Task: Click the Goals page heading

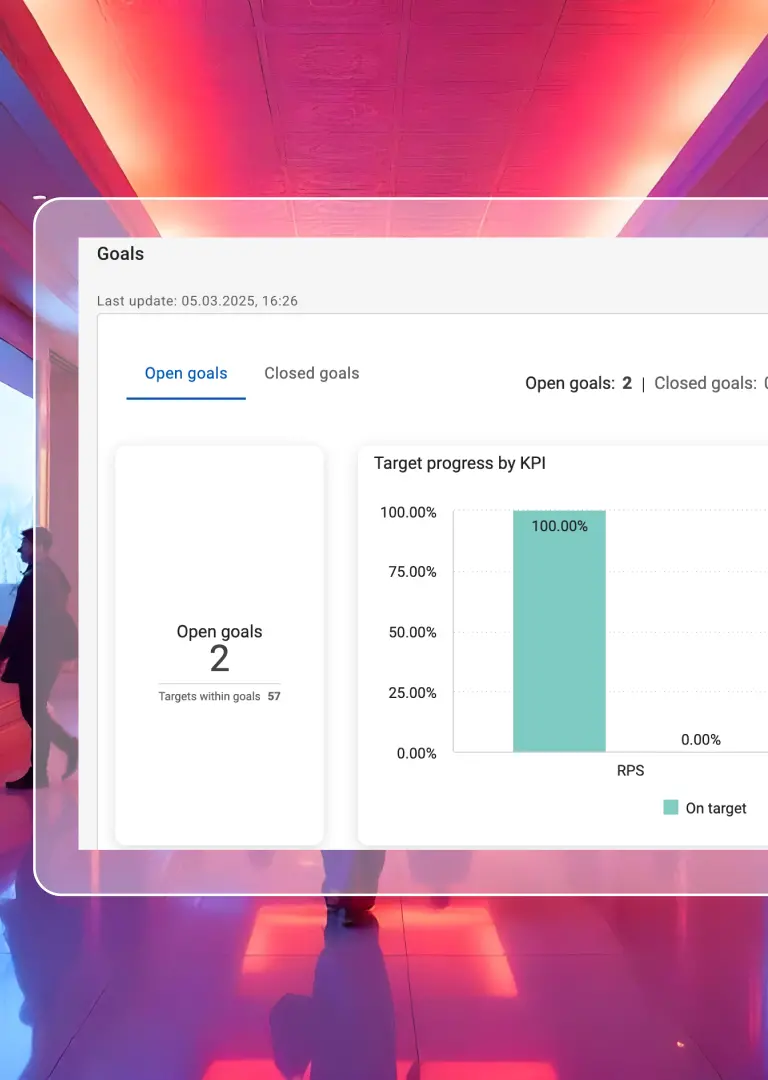Action: pos(121,253)
